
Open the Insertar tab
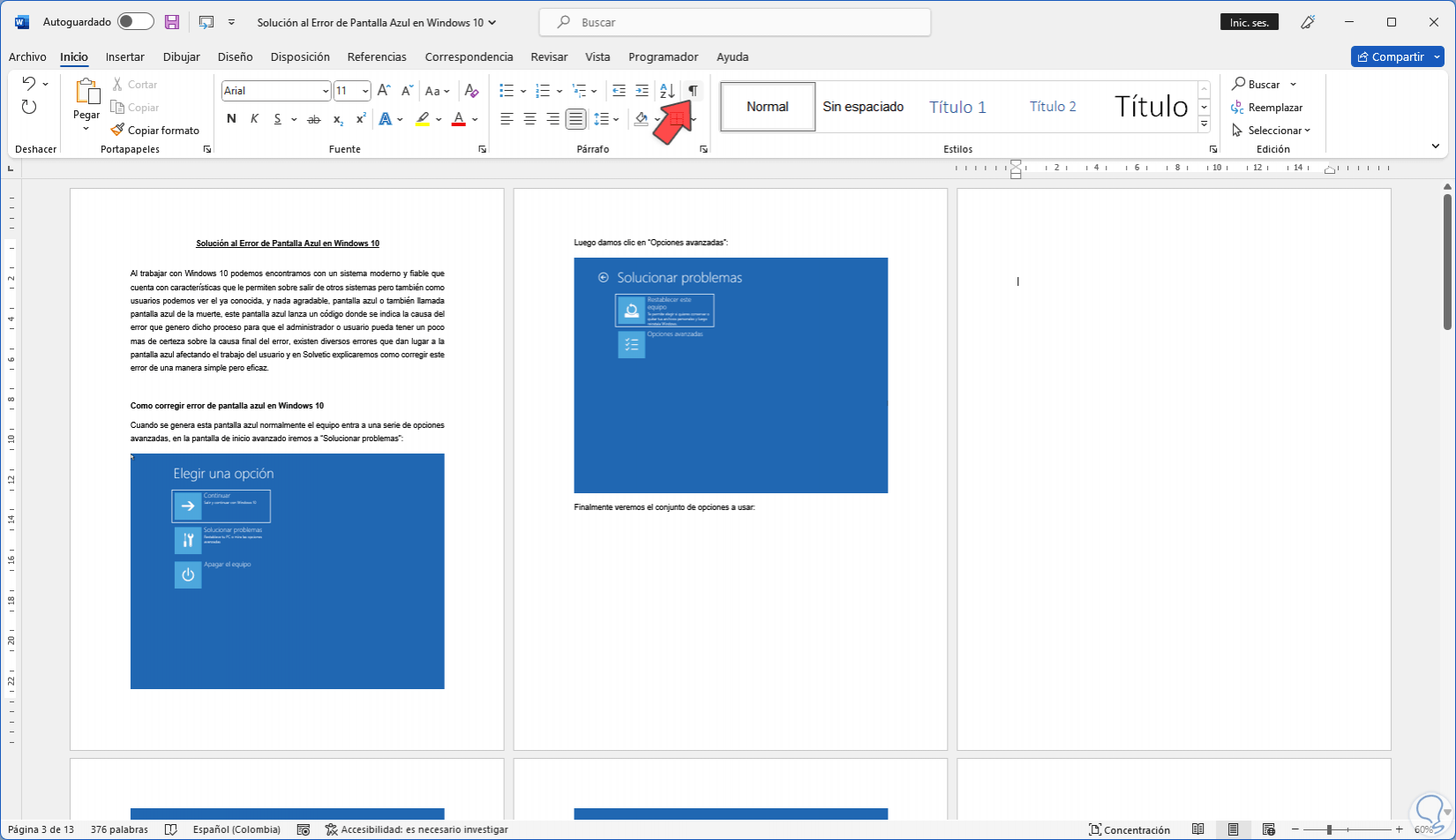[x=124, y=56]
